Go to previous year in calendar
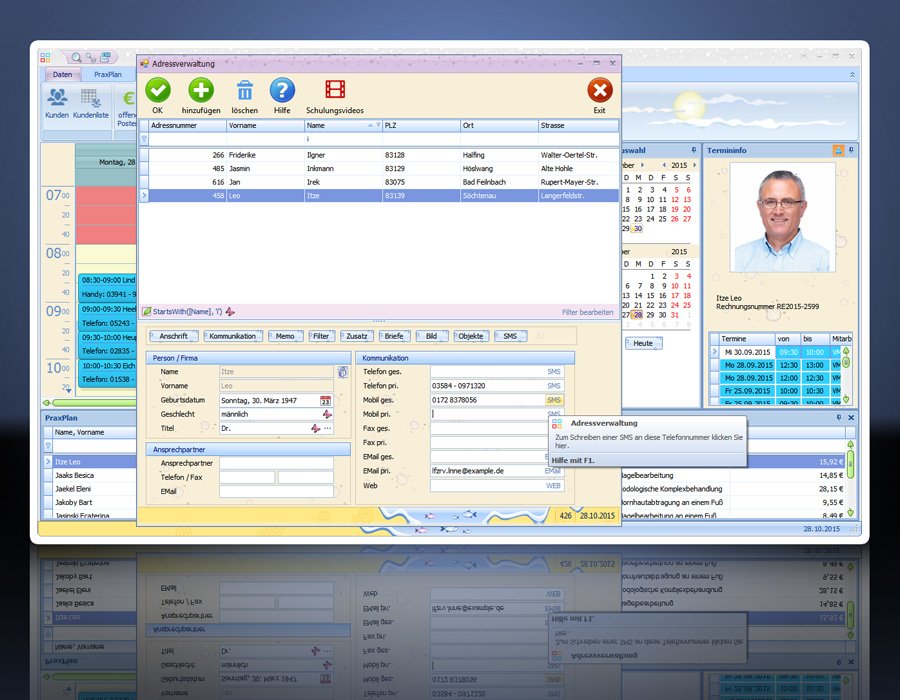 pyautogui.click(x=664, y=165)
